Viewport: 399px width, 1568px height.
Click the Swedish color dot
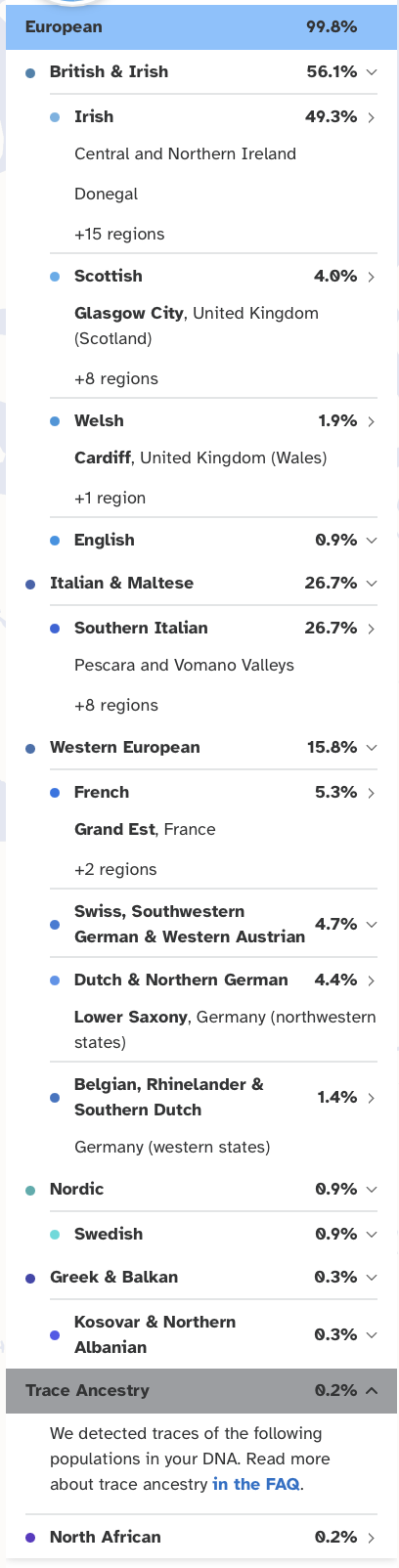coord(55,1235)
